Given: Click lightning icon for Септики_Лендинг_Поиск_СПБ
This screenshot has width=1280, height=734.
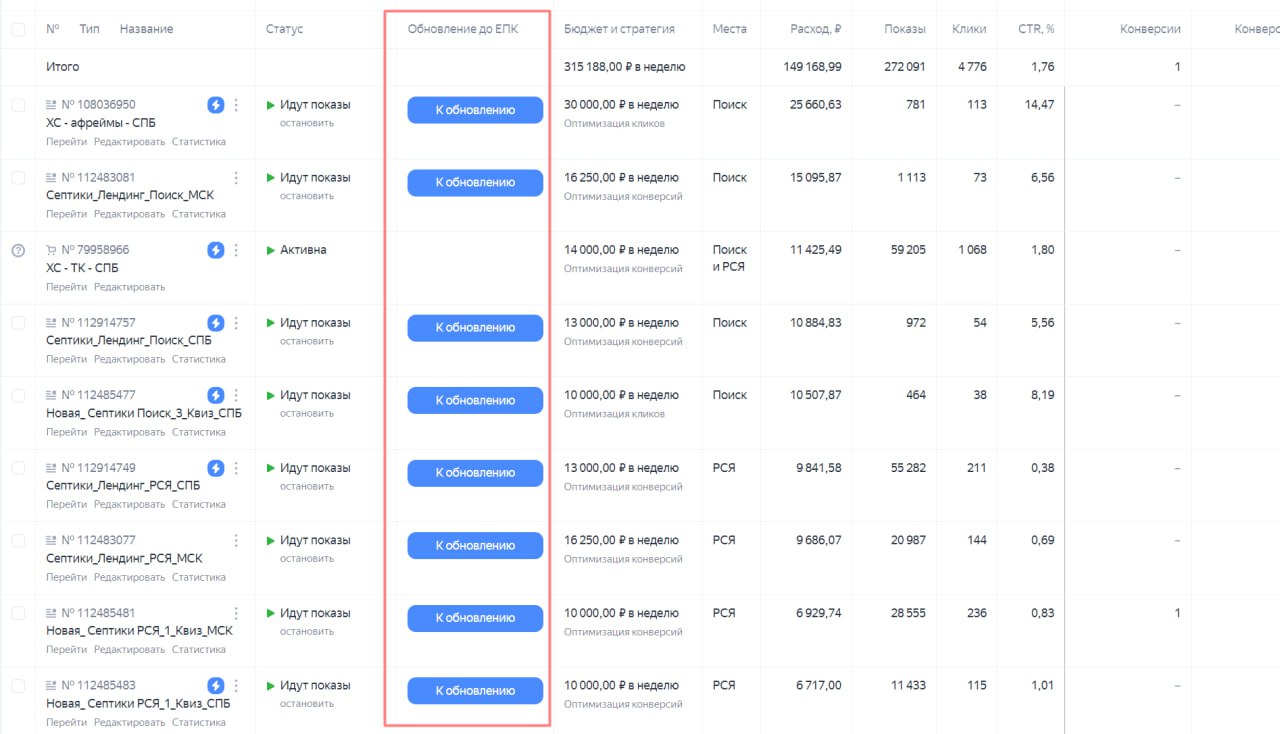Looking at the screenshot, I should pos(215,323).
